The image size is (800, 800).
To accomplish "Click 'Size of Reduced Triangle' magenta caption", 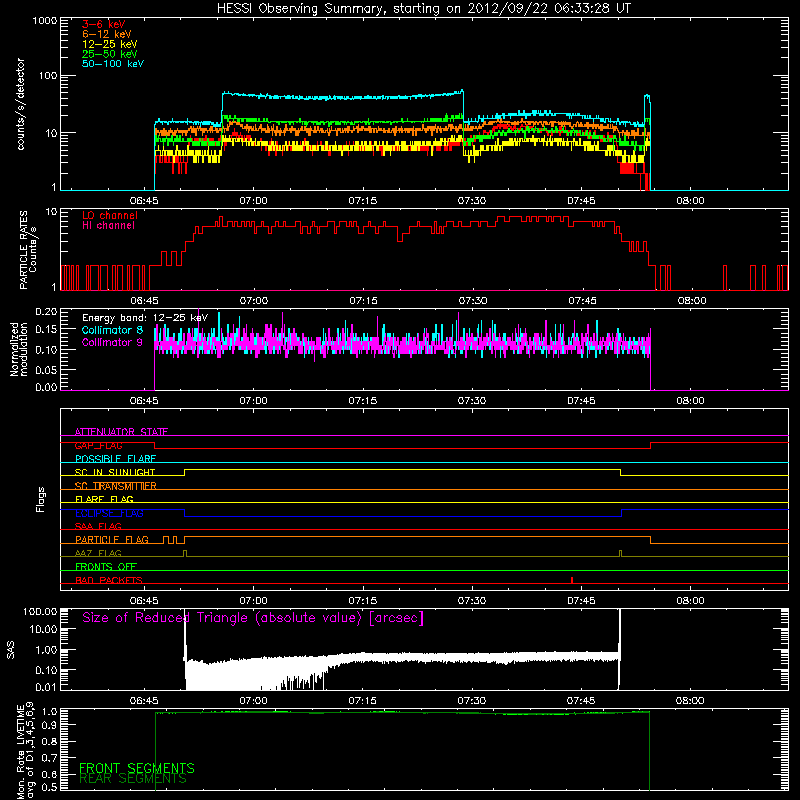I will point(253,618).
